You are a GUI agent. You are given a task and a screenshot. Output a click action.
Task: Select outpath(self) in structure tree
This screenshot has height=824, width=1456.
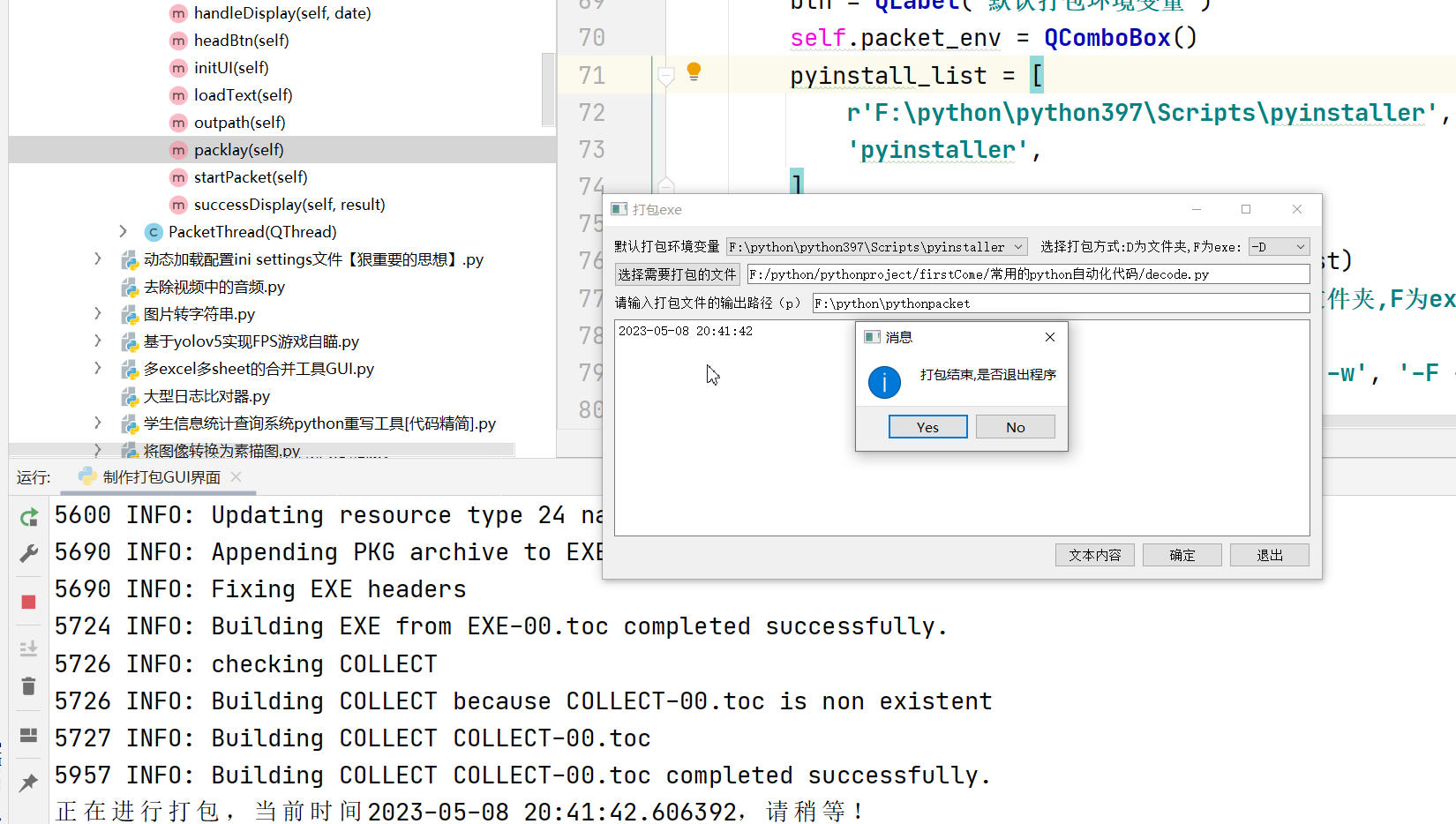coord(239,123)
